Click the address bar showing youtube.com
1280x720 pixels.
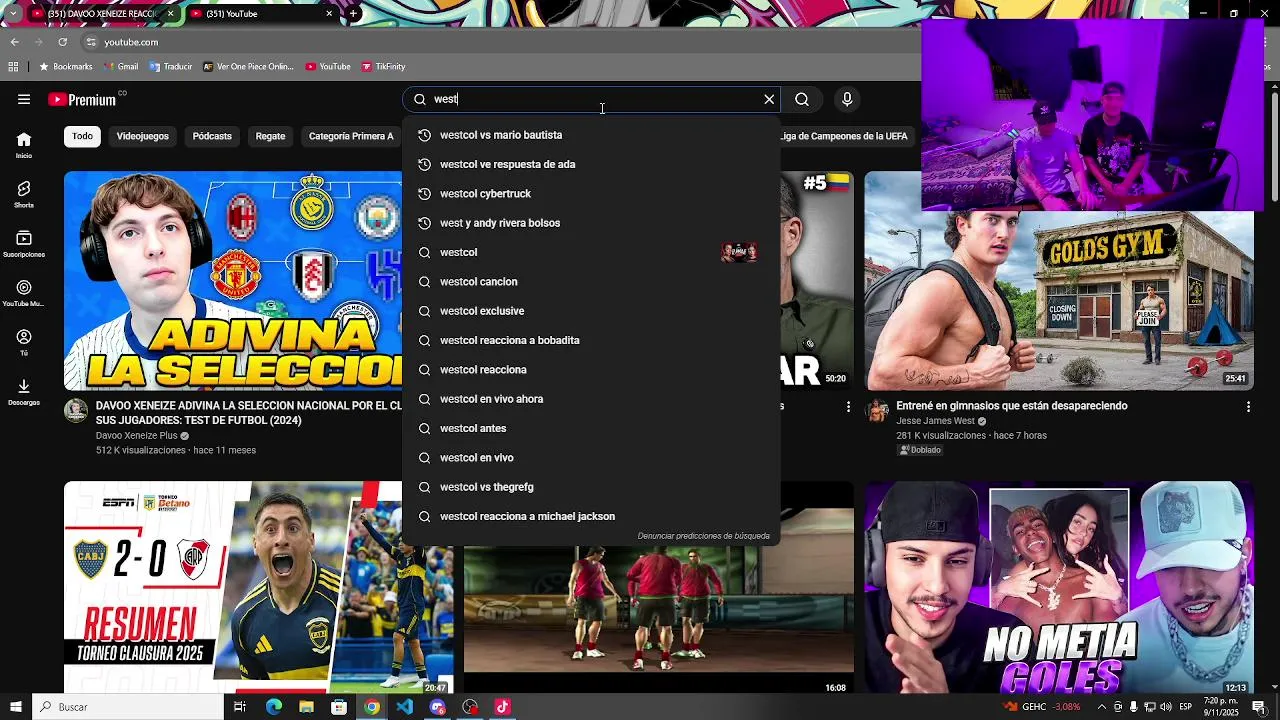(x=131, y=42)
